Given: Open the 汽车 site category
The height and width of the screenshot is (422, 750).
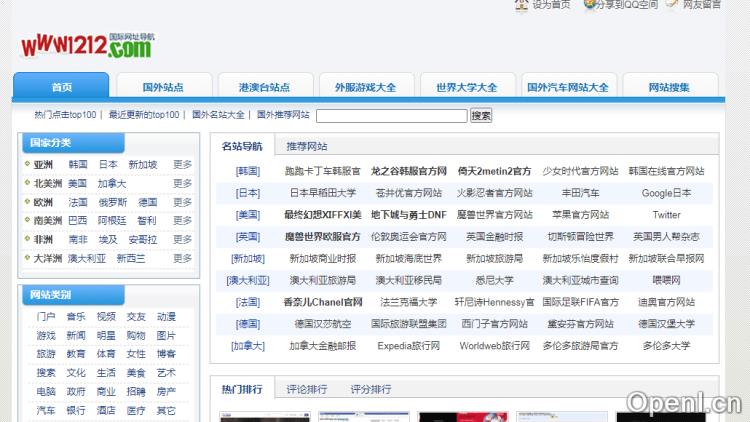Looking at the screenshot, I should [x=46, y=410].
